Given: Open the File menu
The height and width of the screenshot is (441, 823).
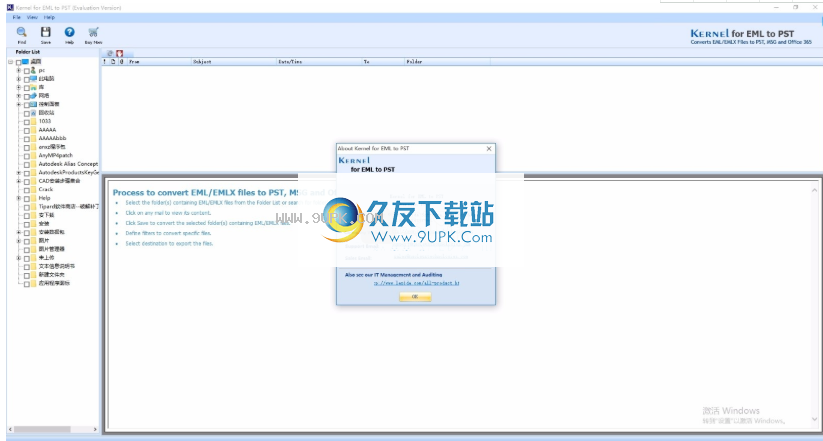Looking at the screenshot, I should point(16,17).
